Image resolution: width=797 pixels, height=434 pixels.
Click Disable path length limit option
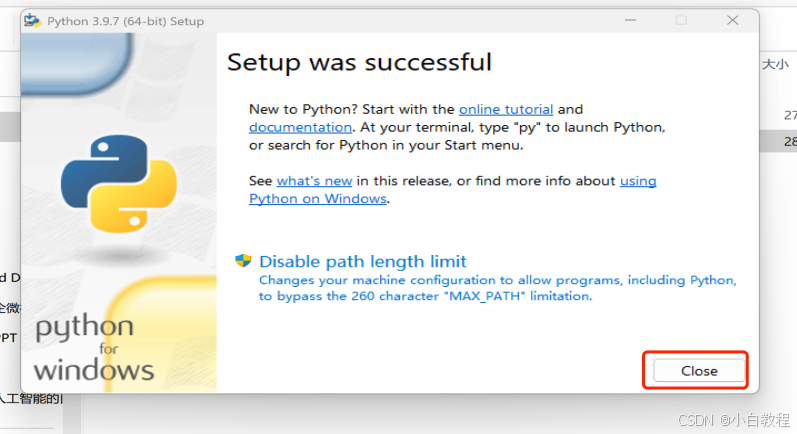362,261
